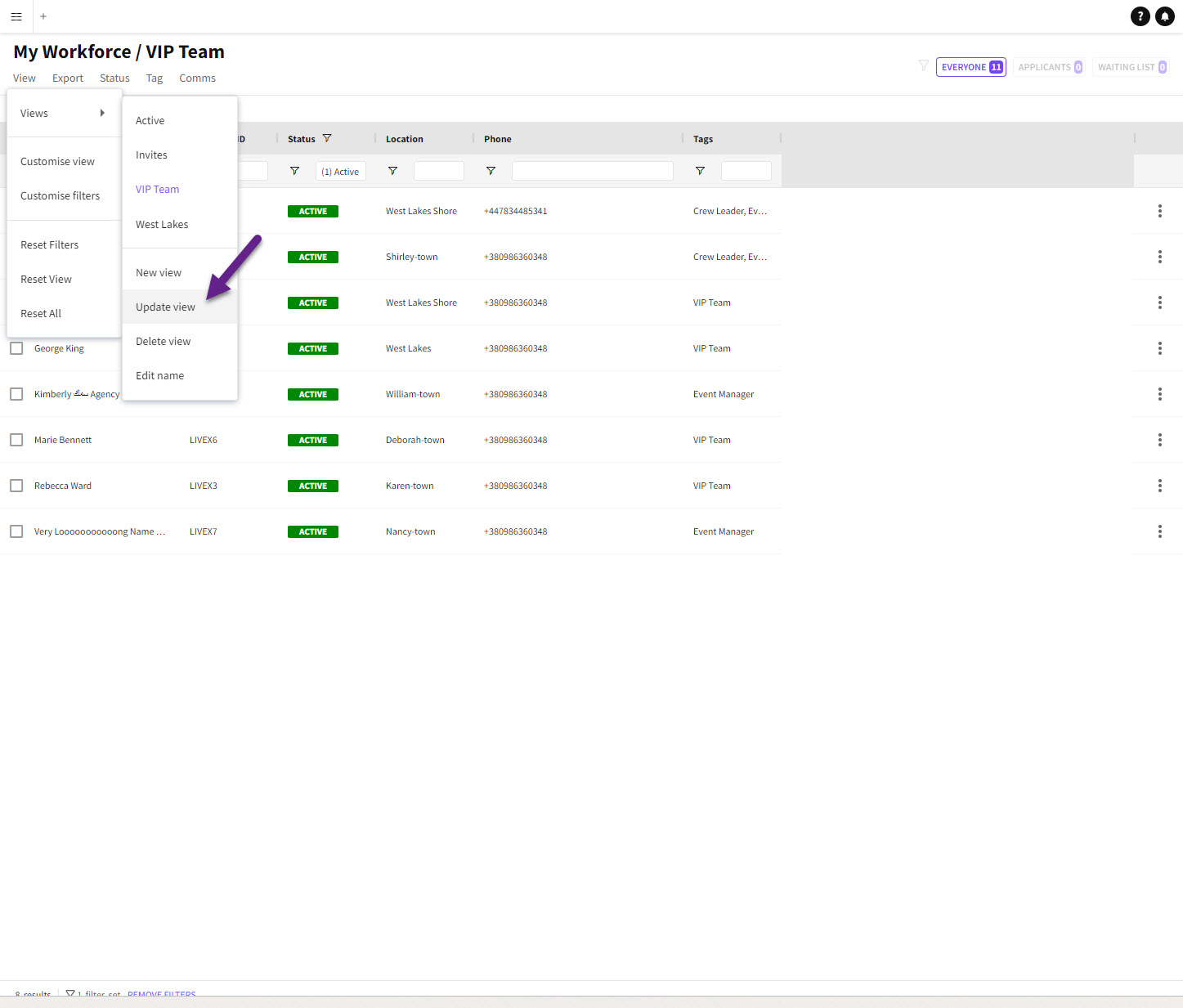Screen dimensions: 1183x1008
Task: Select Customise filters in View menu
Action: pos(60,195)
